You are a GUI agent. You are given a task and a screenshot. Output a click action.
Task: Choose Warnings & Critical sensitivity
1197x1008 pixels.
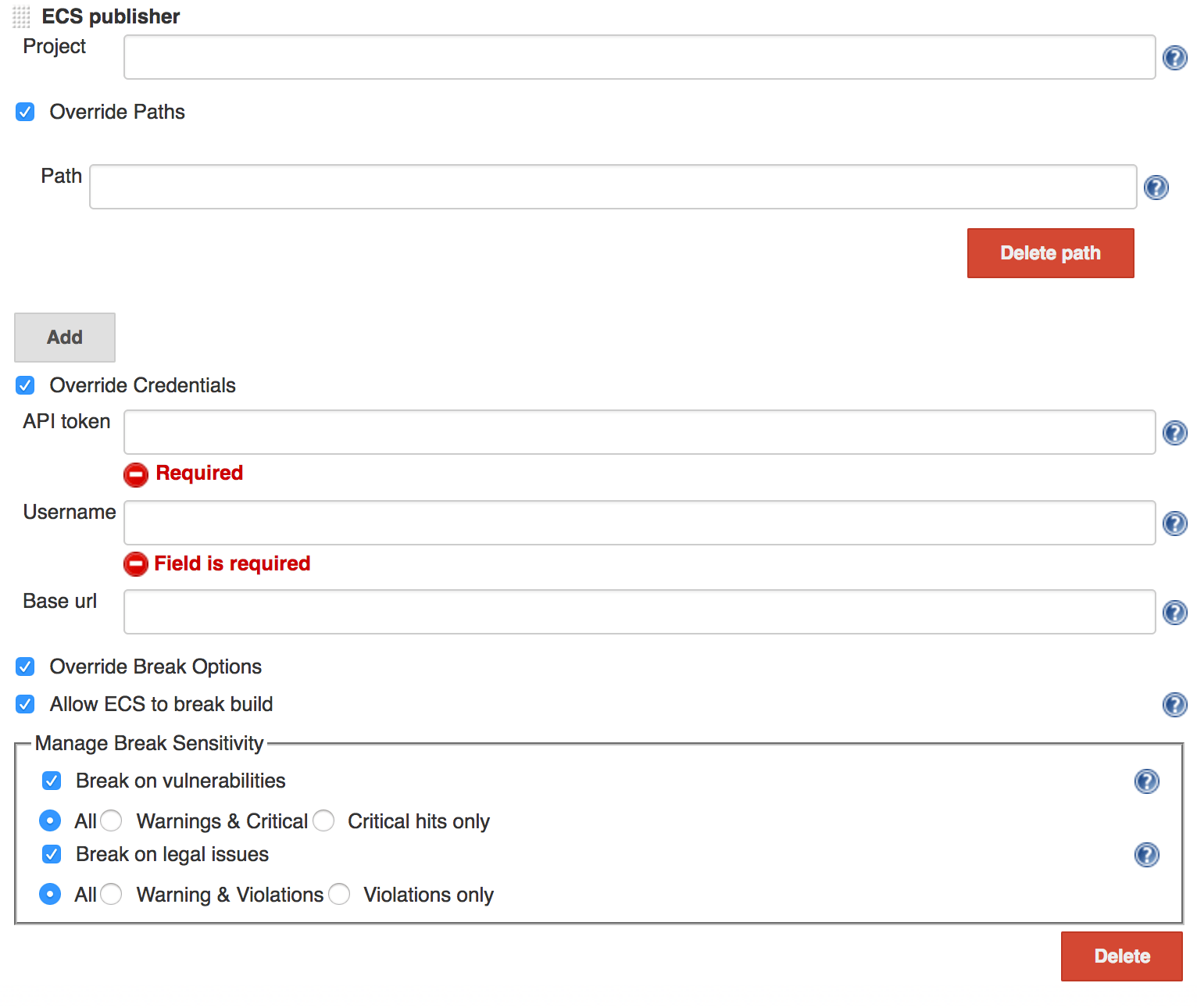(111, 821)
